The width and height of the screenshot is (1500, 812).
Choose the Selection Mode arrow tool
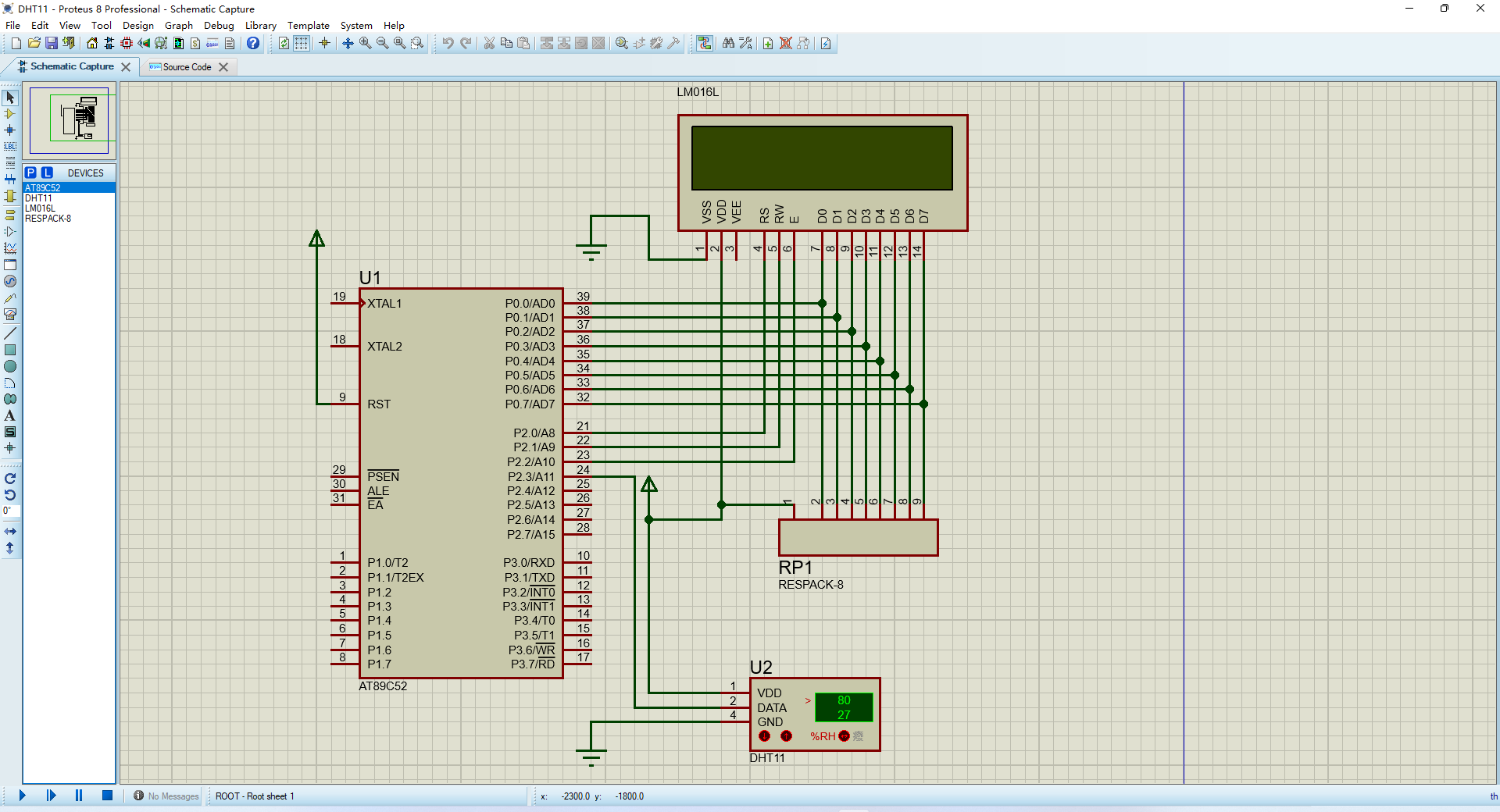point(10,98)
